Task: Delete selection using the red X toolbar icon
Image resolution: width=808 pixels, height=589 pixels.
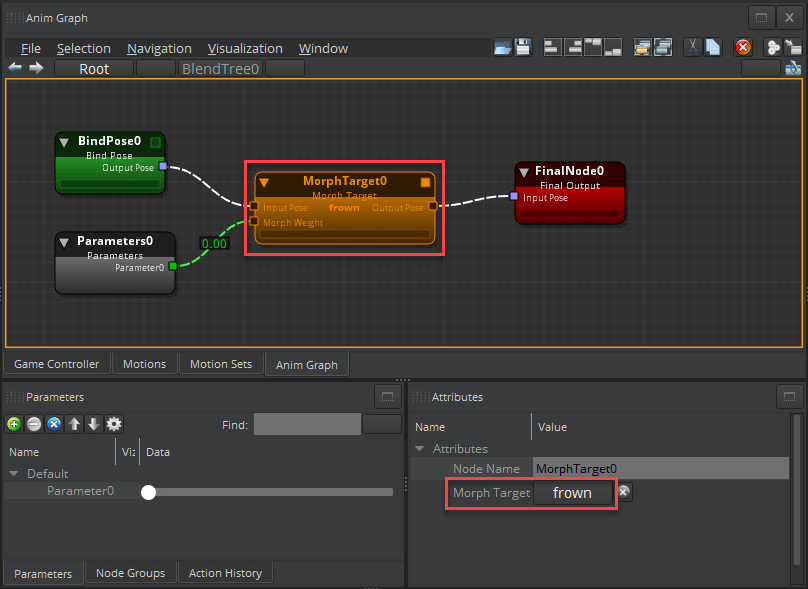Action: (743, 47)
